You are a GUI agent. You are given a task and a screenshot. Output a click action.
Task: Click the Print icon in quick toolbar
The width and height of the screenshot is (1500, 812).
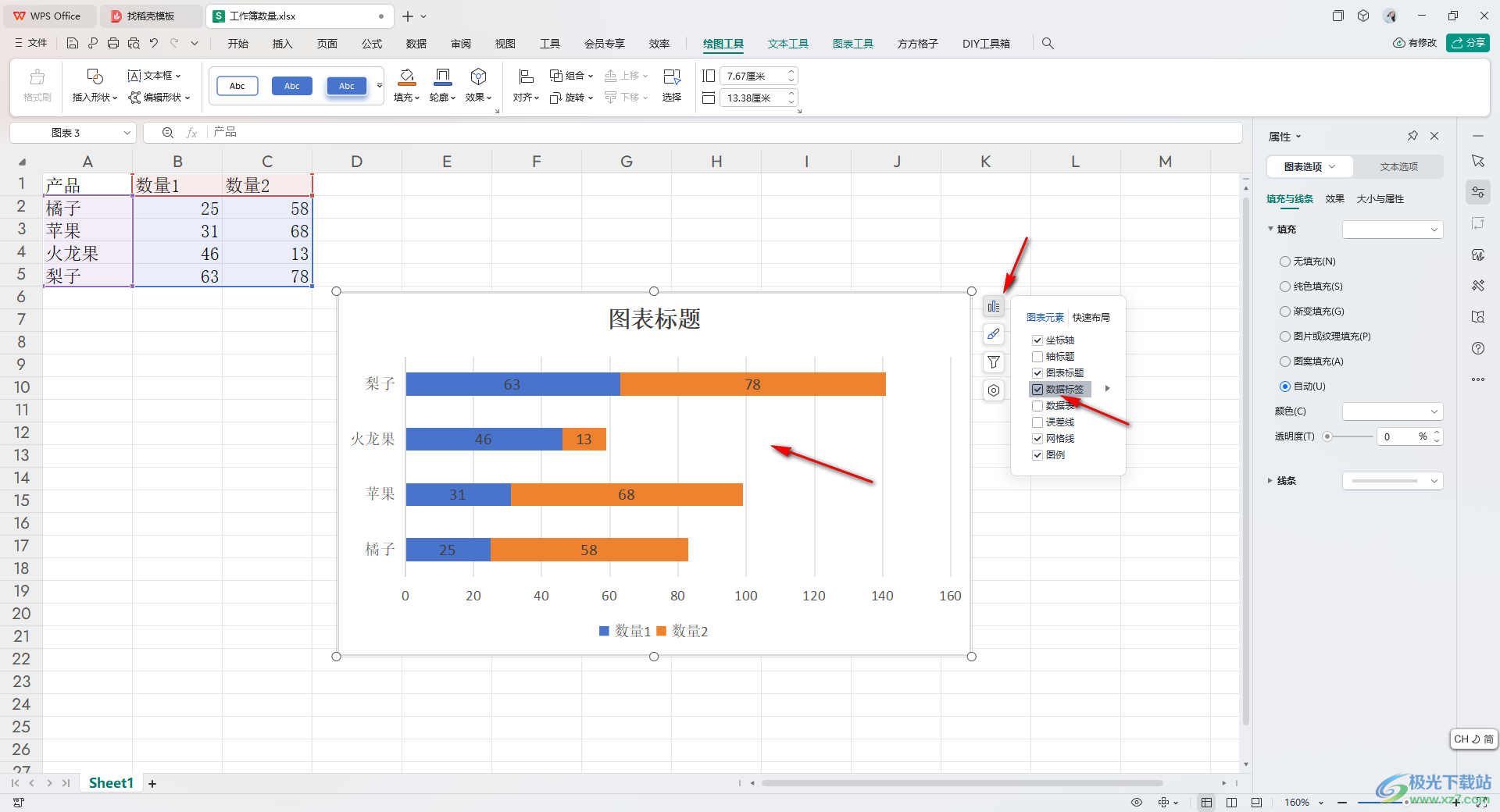coord(113,44)
